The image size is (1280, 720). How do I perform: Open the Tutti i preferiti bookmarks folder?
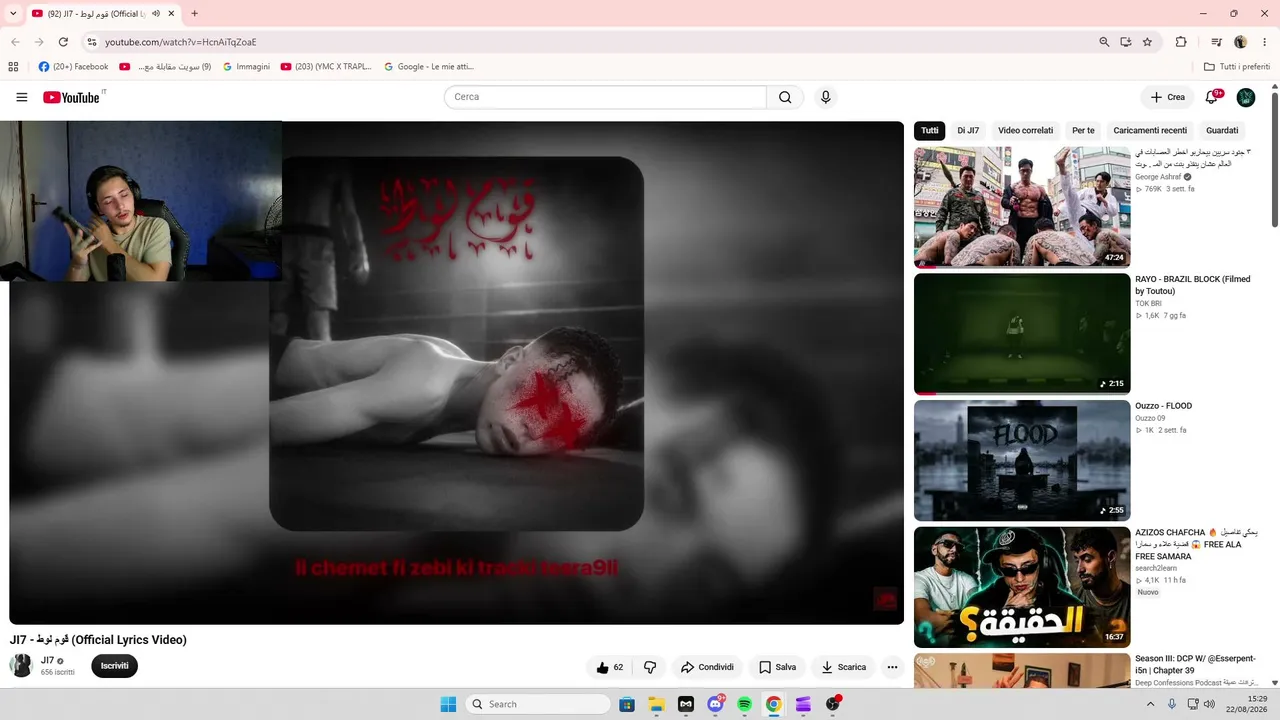1237,67
